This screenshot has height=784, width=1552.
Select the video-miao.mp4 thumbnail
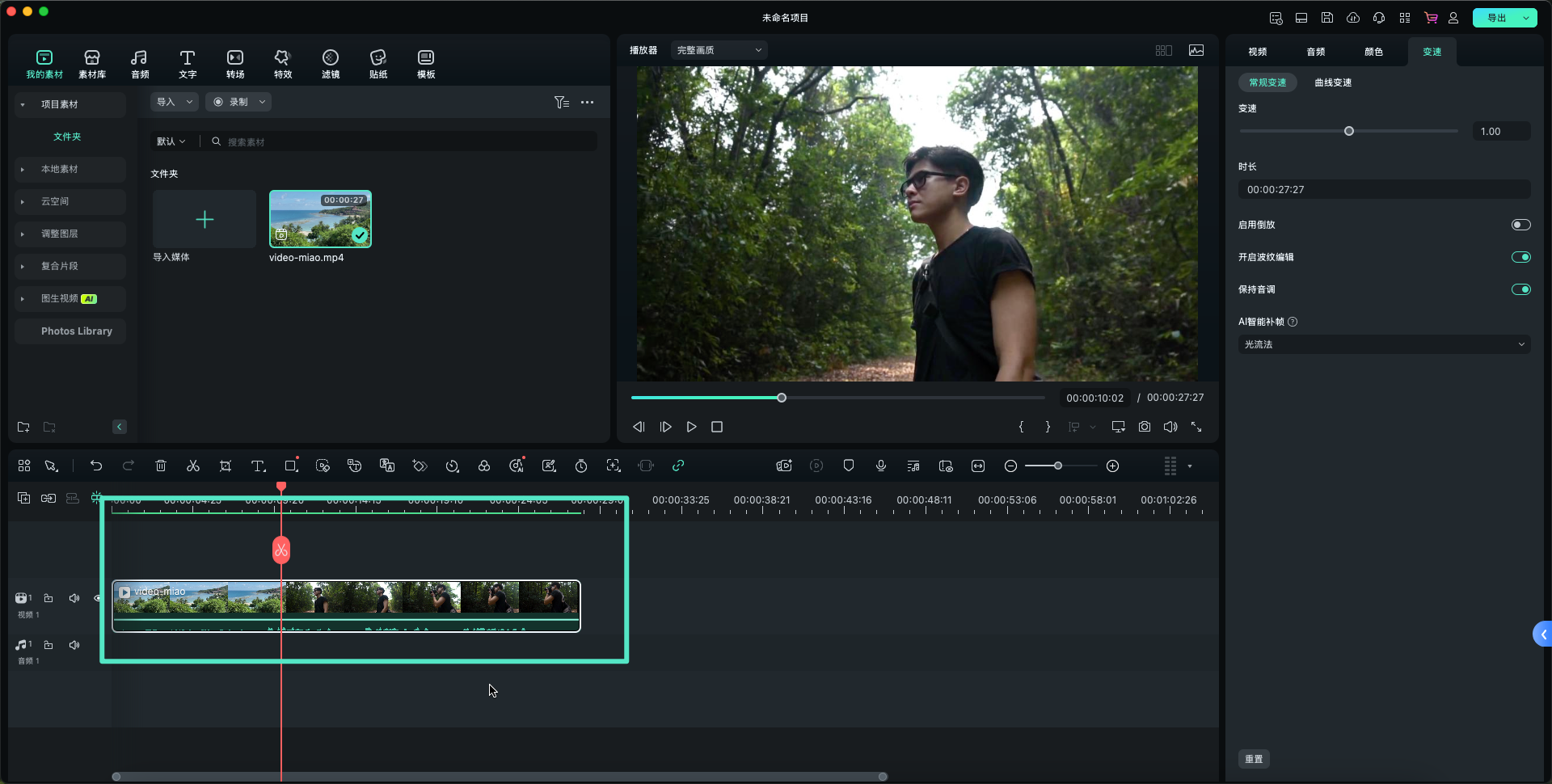[320, 219]
